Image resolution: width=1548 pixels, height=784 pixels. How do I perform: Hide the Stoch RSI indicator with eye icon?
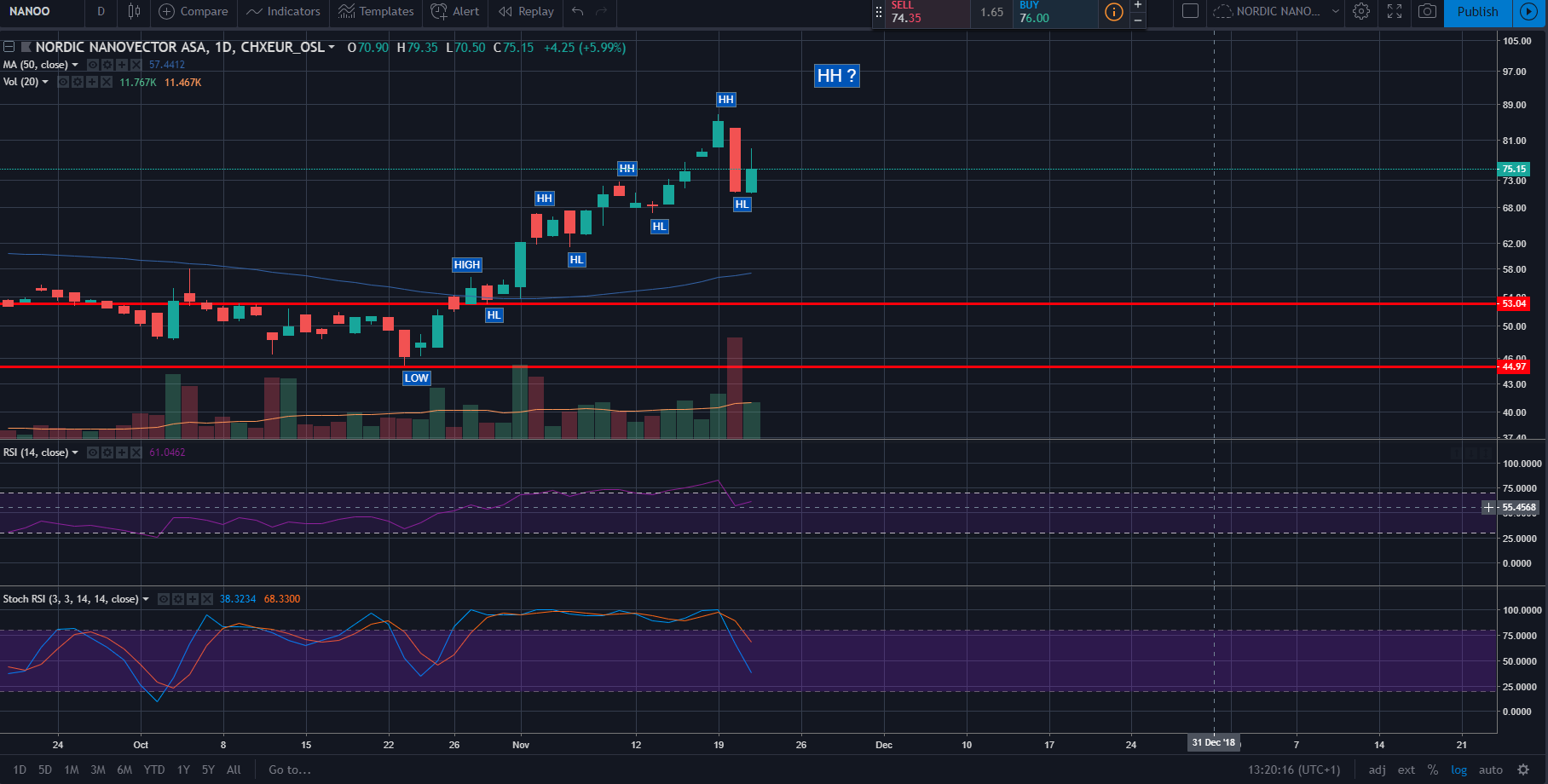163,599
